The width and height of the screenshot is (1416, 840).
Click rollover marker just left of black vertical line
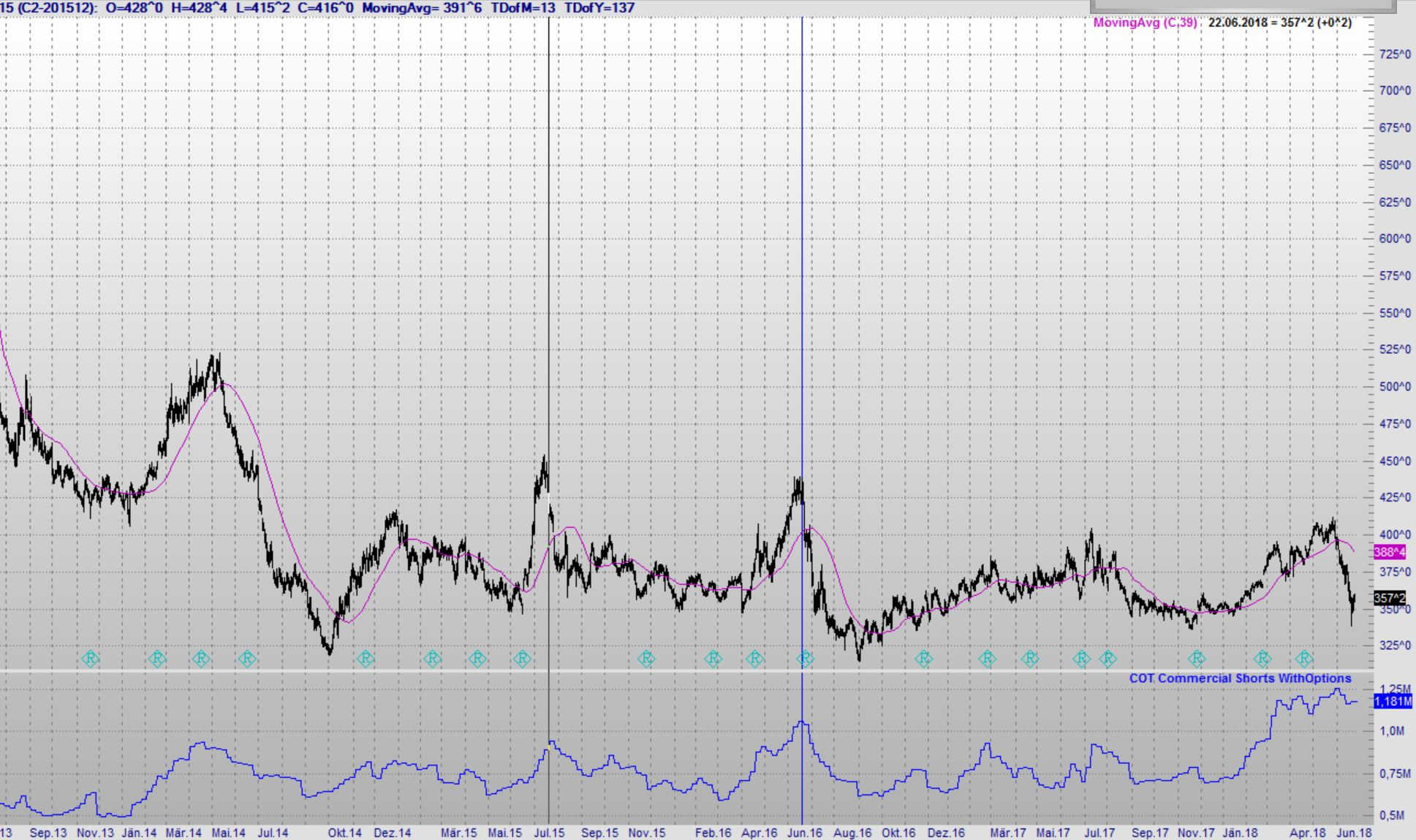[522, 659]
